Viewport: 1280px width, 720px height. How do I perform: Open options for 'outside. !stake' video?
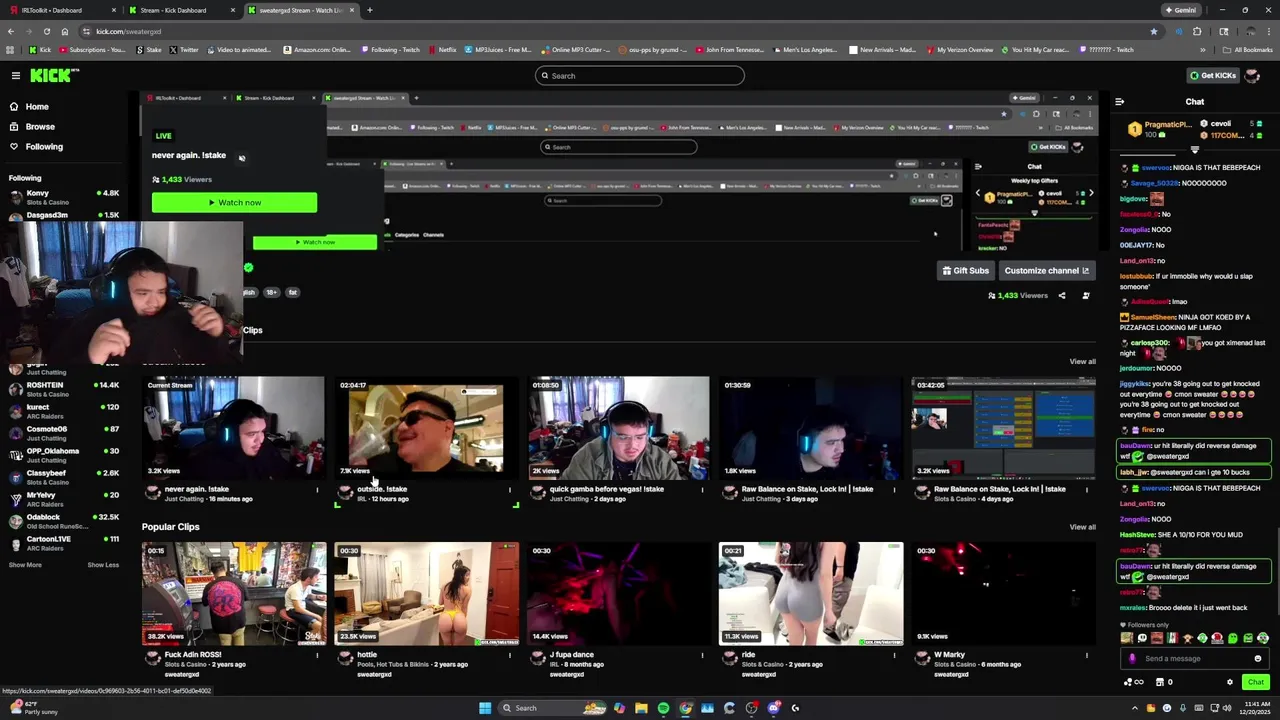(x=510, y=490)
